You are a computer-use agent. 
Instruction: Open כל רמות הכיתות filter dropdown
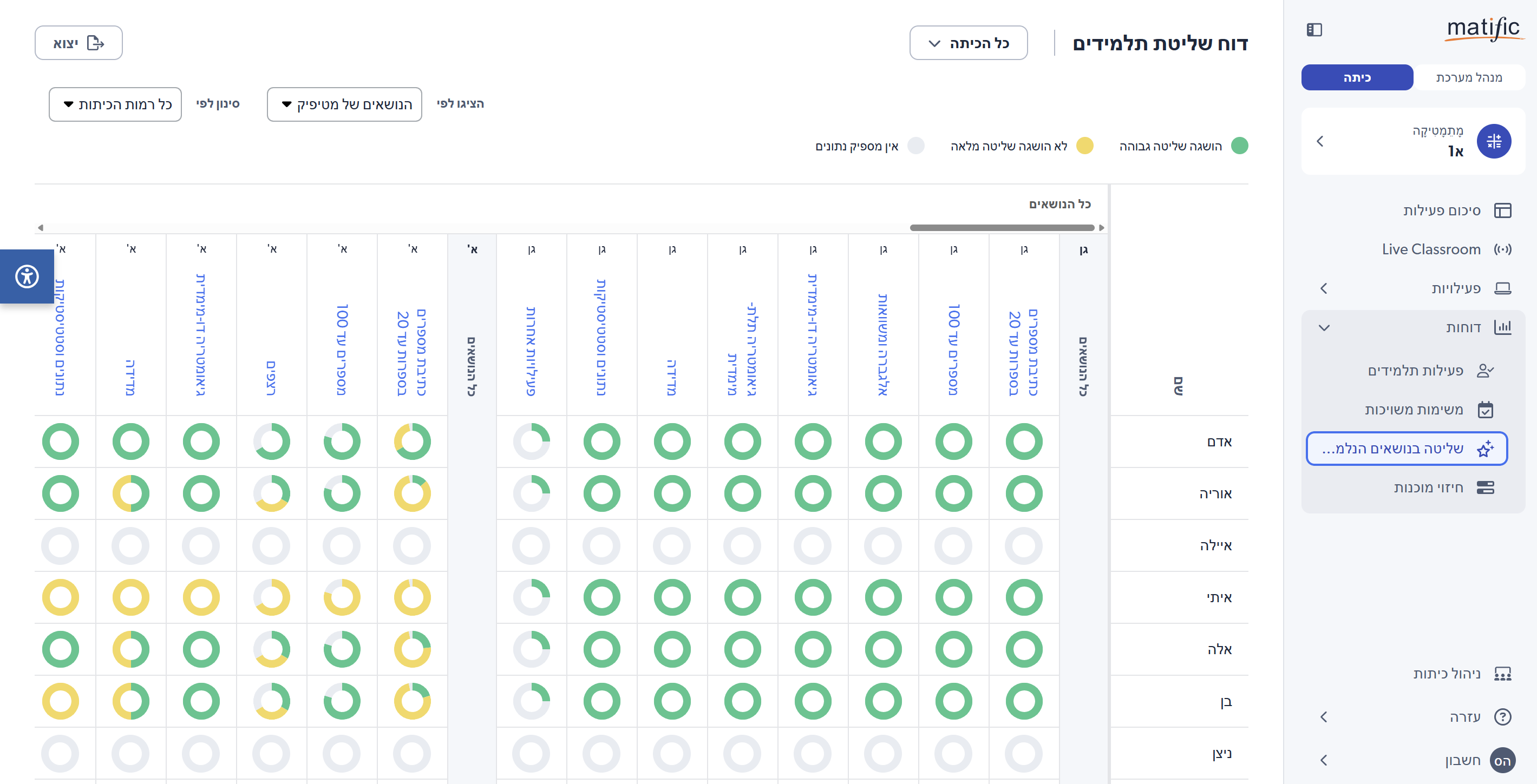(115, 104)
